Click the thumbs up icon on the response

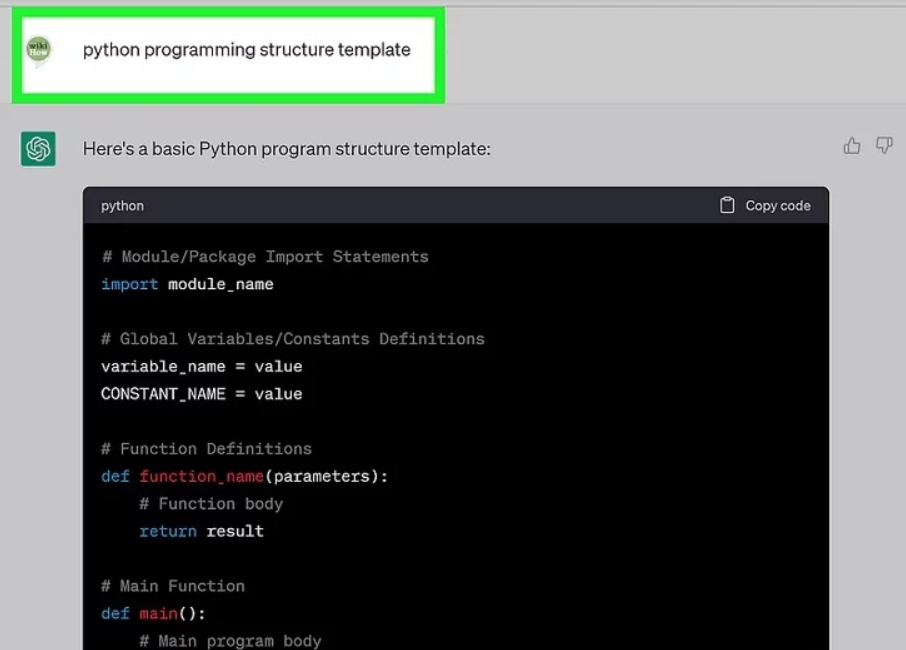852,146
